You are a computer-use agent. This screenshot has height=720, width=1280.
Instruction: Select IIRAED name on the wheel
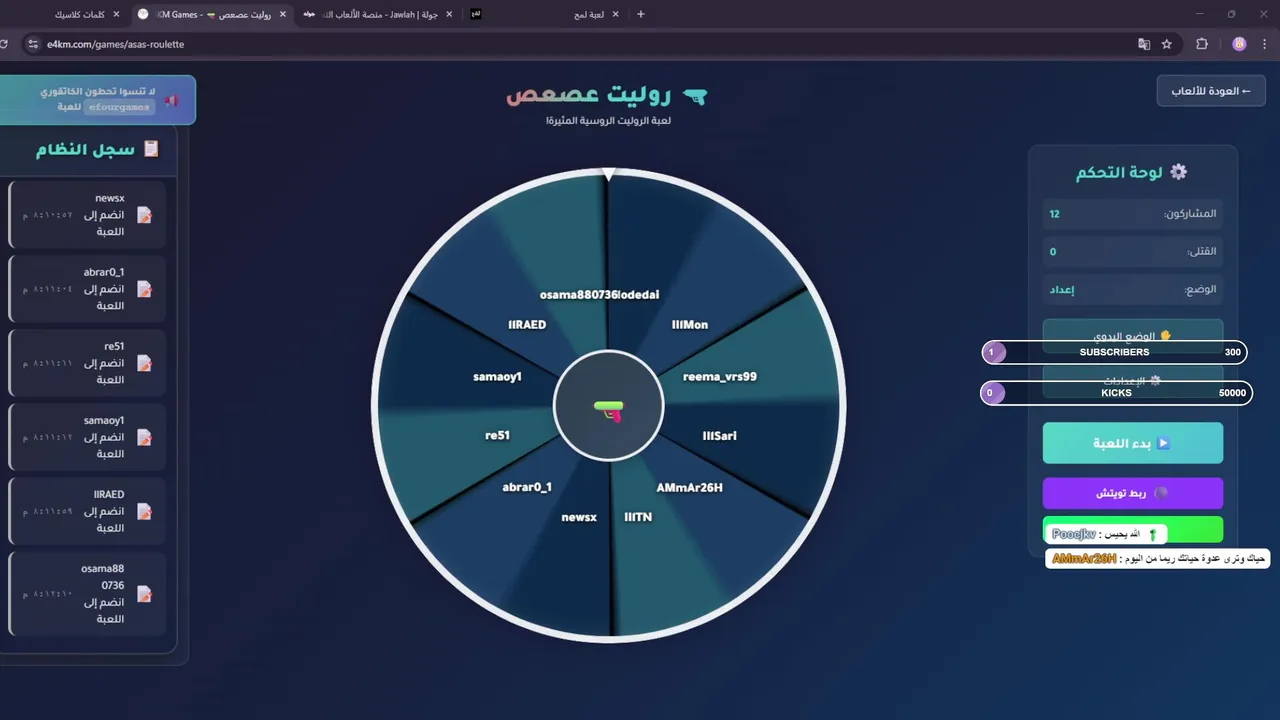[x=527, y=325]
